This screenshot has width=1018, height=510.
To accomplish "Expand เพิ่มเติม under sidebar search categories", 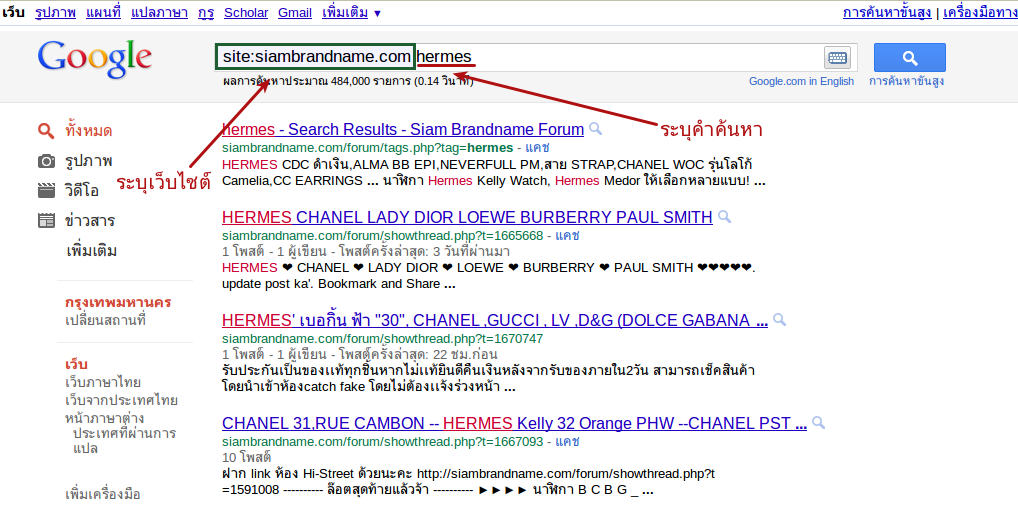I will 91,250.
